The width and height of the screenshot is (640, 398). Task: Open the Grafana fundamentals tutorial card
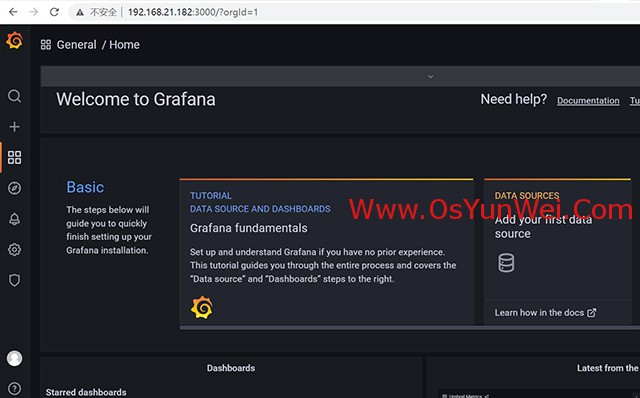[327, 251]
